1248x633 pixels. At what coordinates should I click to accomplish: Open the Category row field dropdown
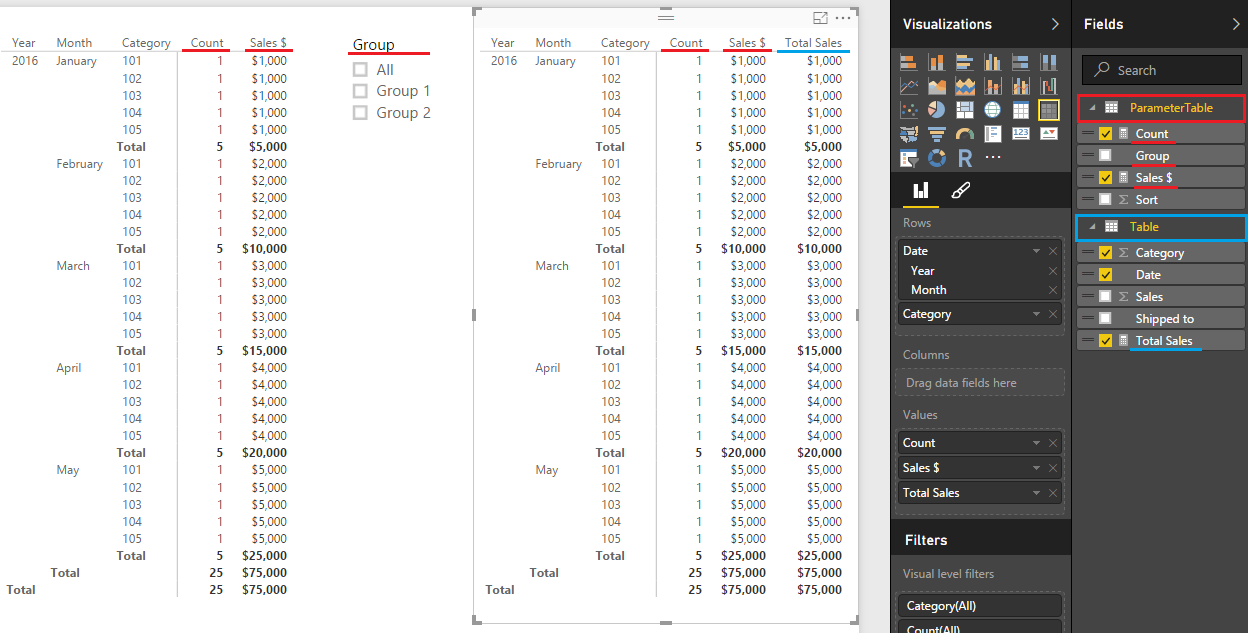tap(1037, 314)
